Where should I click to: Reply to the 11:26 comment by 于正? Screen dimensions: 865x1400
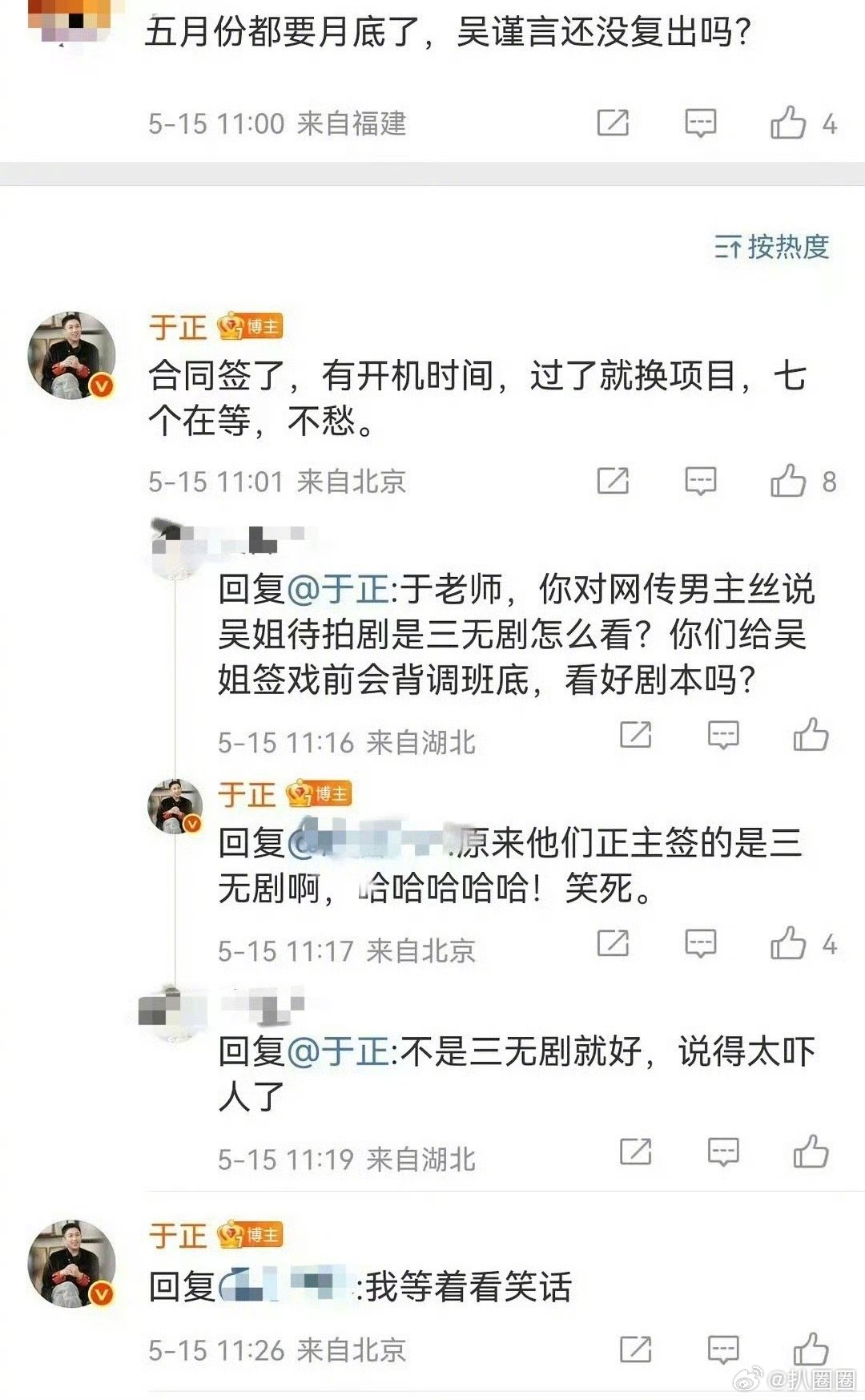pos(723,1350)
